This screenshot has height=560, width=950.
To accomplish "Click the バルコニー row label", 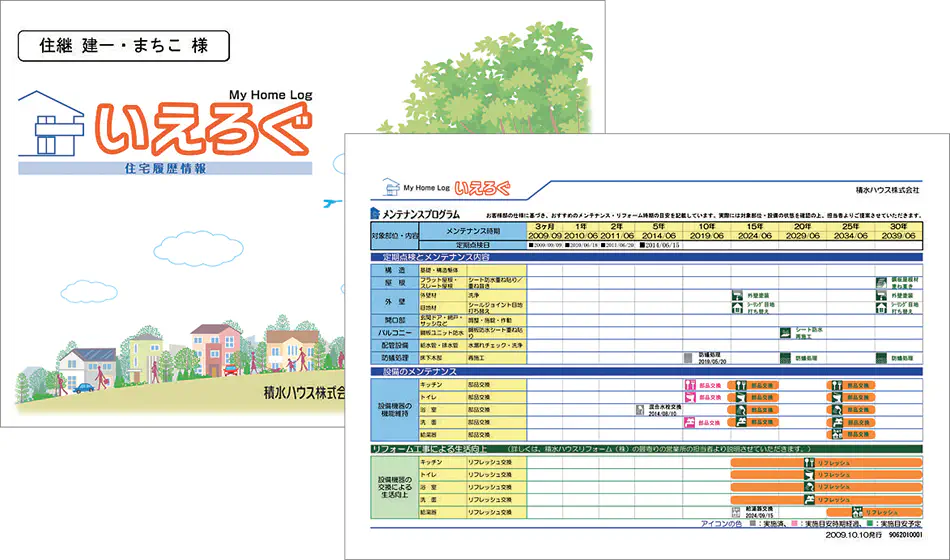I will pyautogui.click(x=394, y=333).
